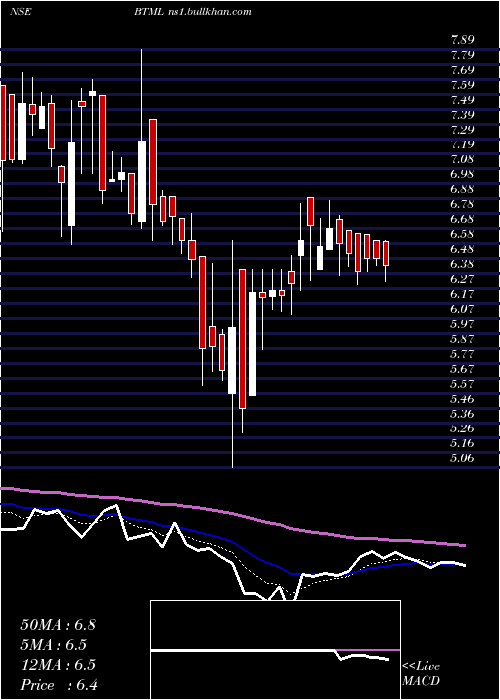Image resolution: width=500 pixels, height=700 pixels.
Task: Click the 50MA : 6.8 readout
Action: coord(58,625)
